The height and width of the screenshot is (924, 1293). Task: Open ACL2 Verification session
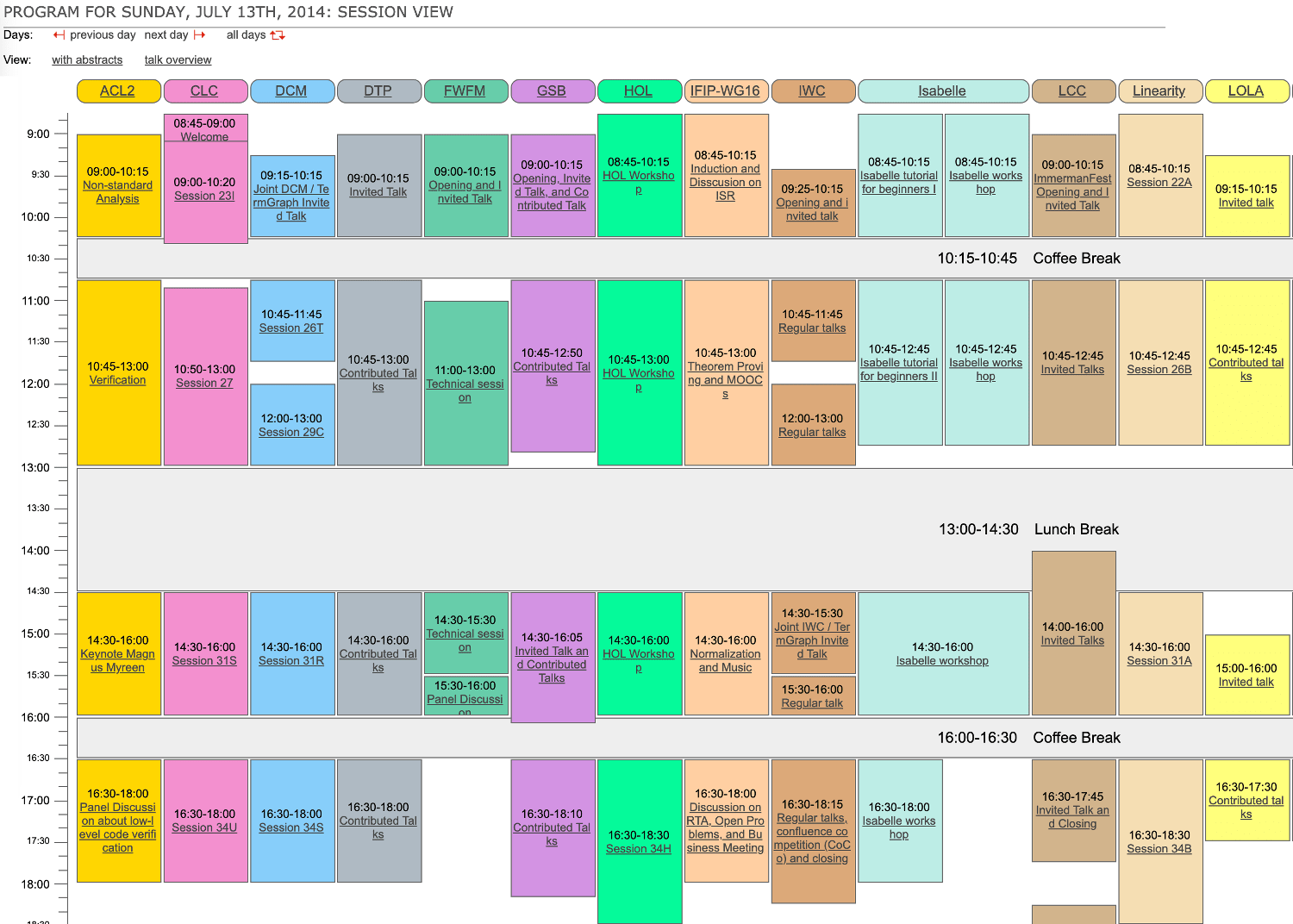point(118,380)
